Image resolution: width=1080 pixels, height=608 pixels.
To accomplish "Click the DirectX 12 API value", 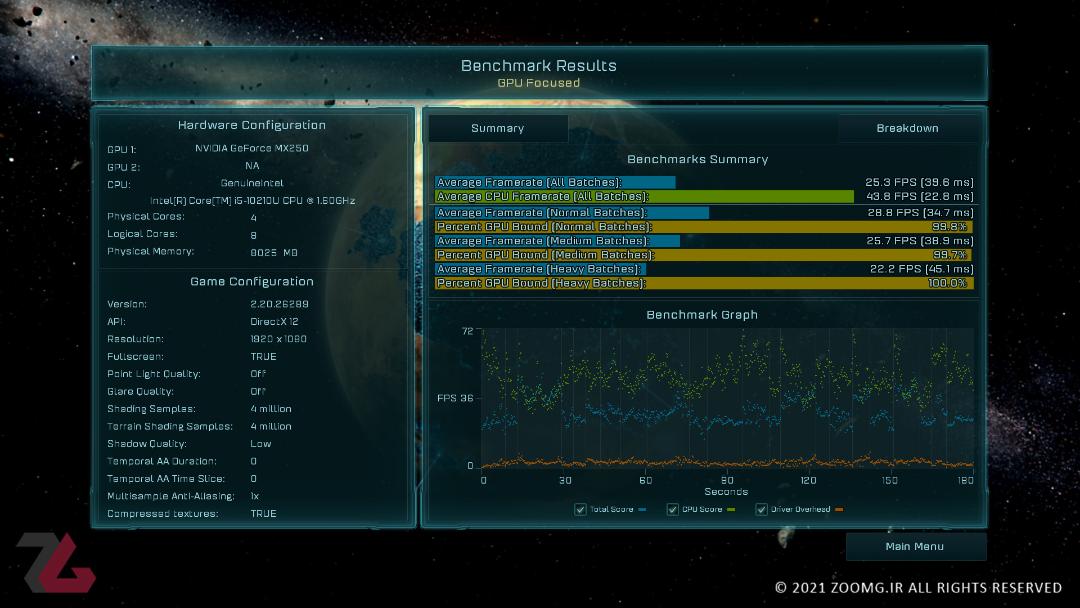I will tap(274, 322).
